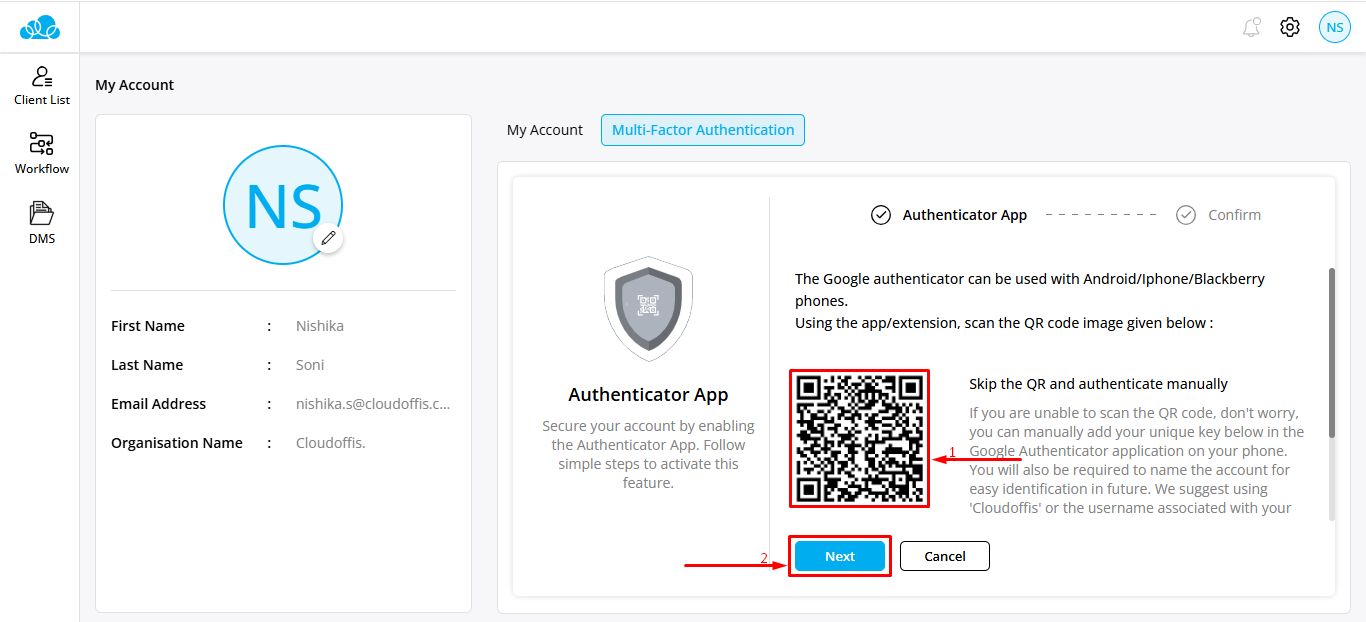This screenshot has height=622, width=1366.
Task: Click the instructions panel scrollbar
Action: tap(1331, 352)
